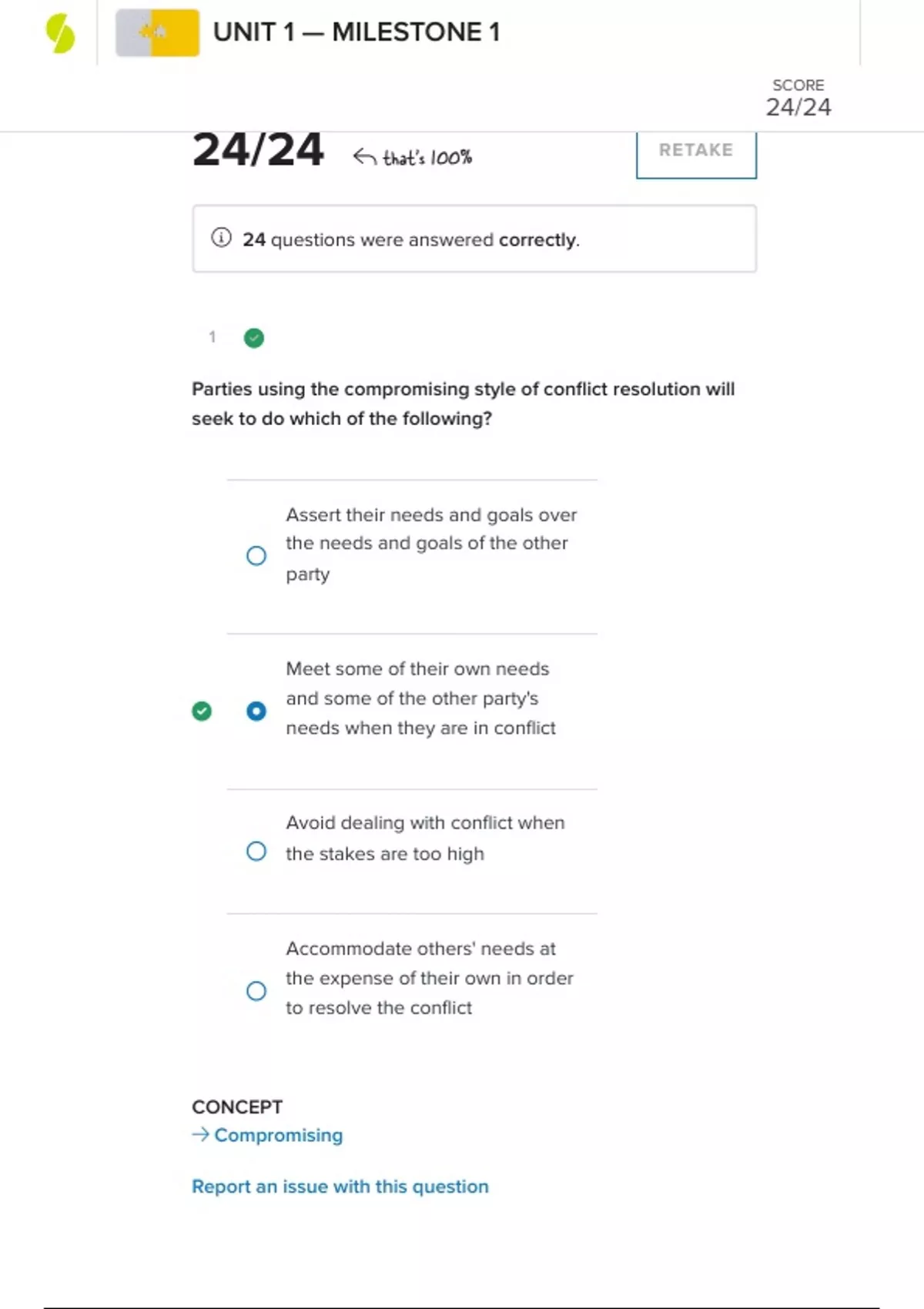924x1309 pixels.
Task: Click the "Accommodate others' needs" answer text
Action: tap(429, 978)
